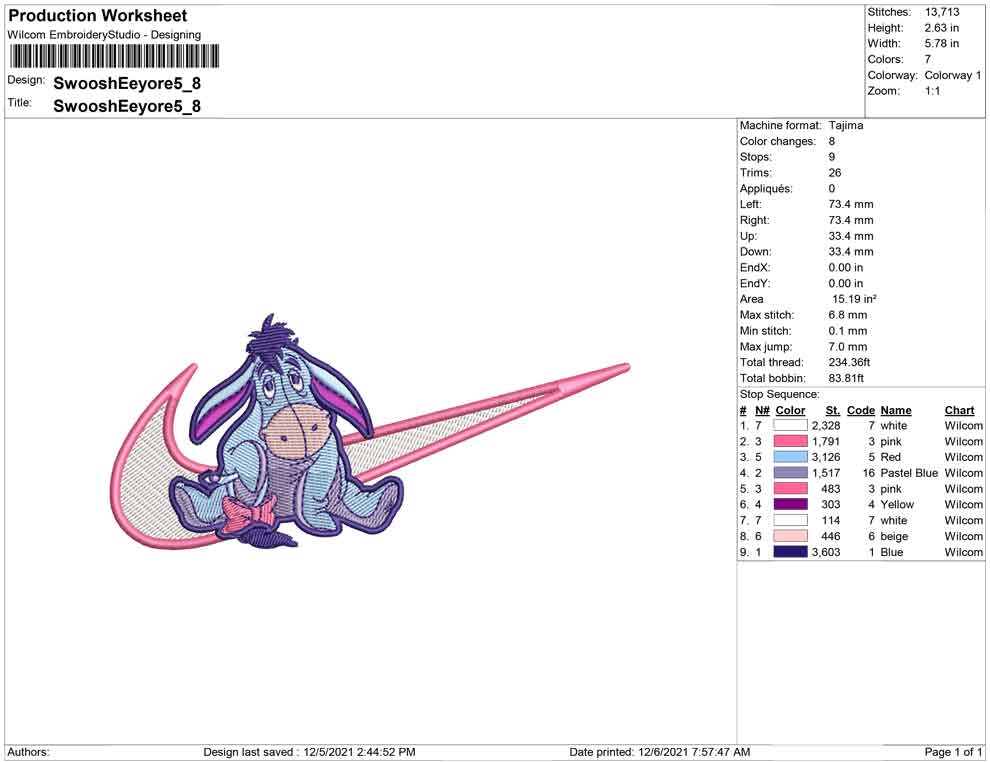This screenshot has width=990, height=762.
Task: Click the Up value '33.4 mm'
Action: tap(851, 235)
